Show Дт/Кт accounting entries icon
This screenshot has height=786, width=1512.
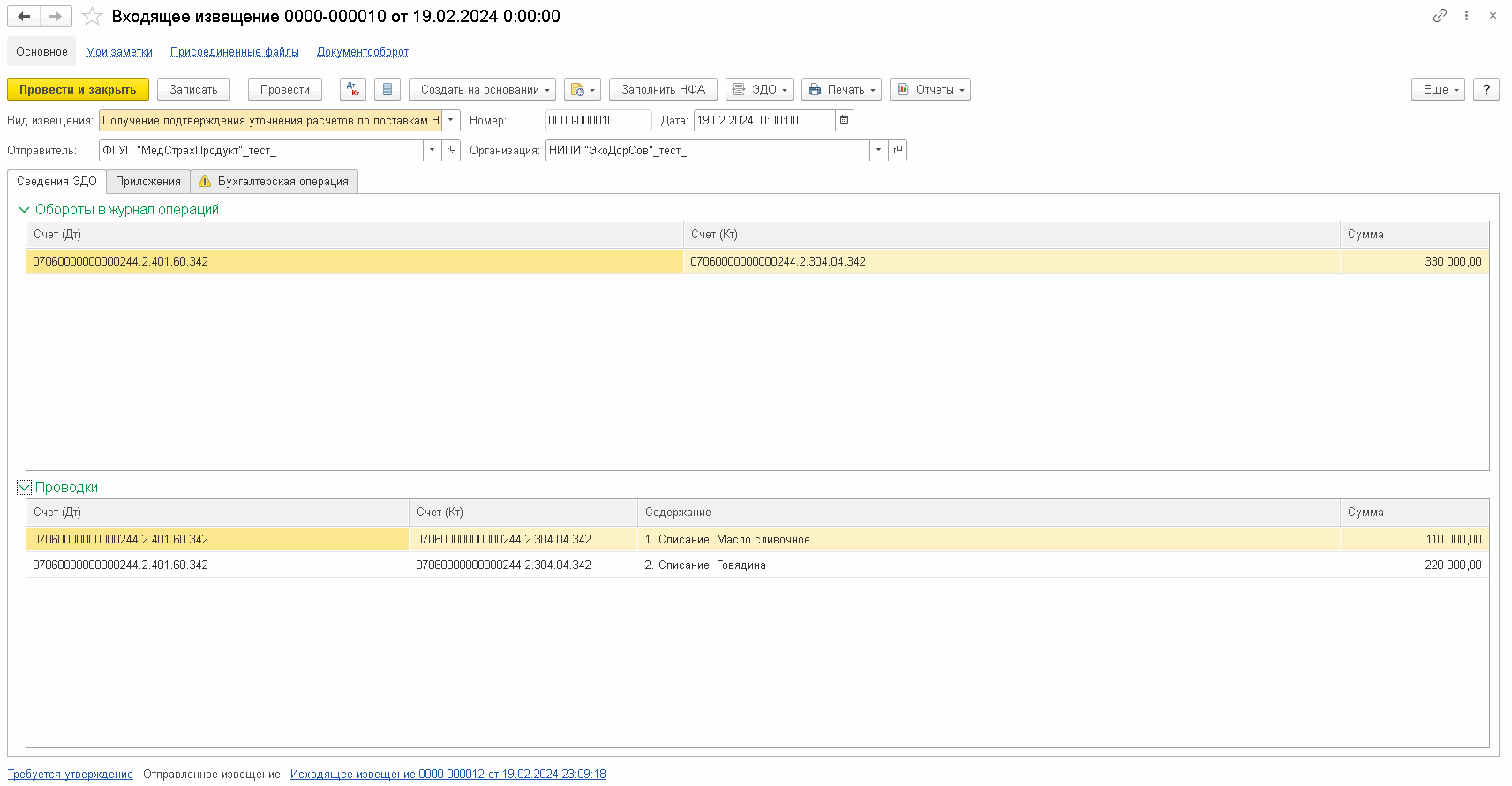[x=353, y=89]
